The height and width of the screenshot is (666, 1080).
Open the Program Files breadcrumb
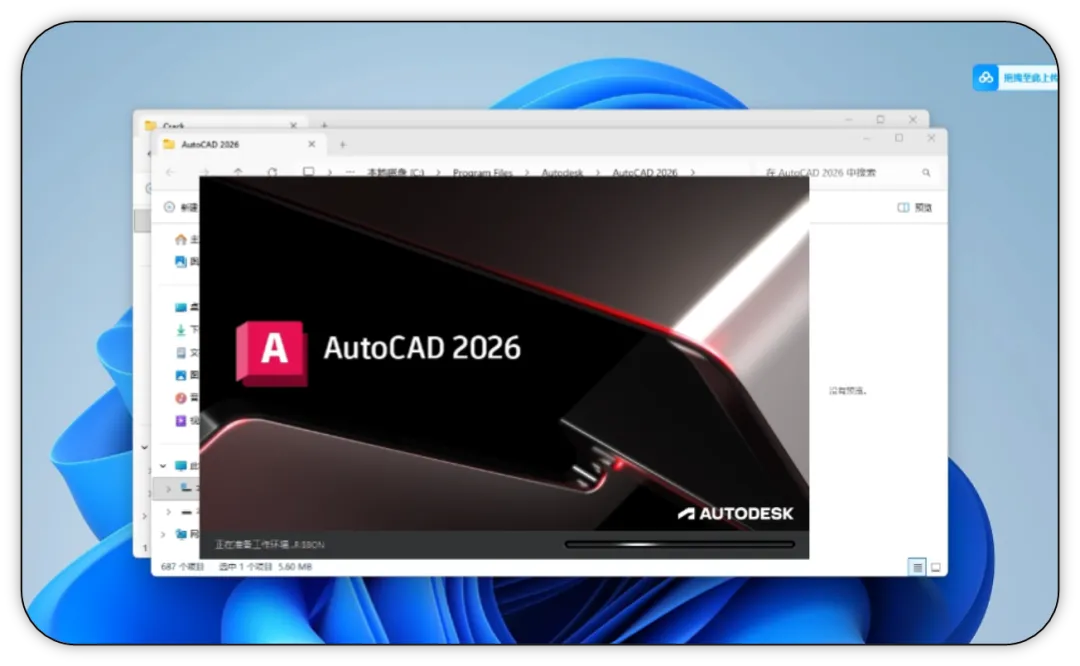(x=483, y=172)
